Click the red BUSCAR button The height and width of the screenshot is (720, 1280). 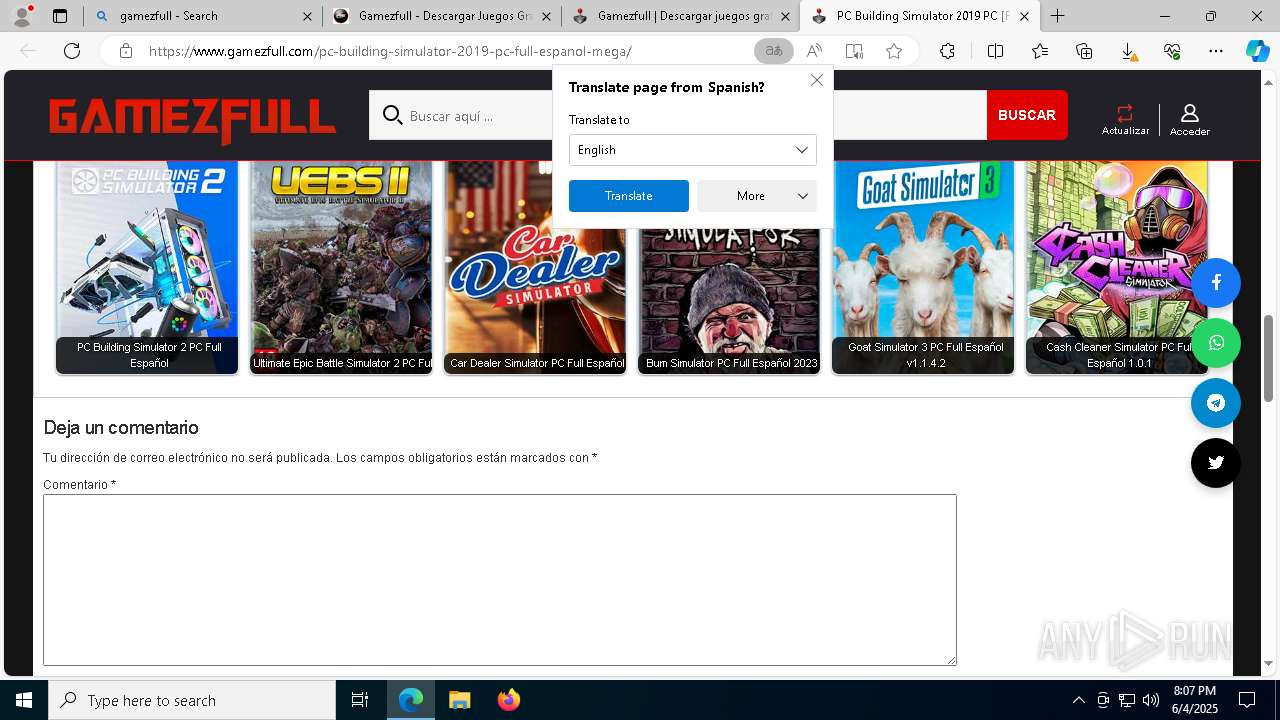click(1027, 115)
